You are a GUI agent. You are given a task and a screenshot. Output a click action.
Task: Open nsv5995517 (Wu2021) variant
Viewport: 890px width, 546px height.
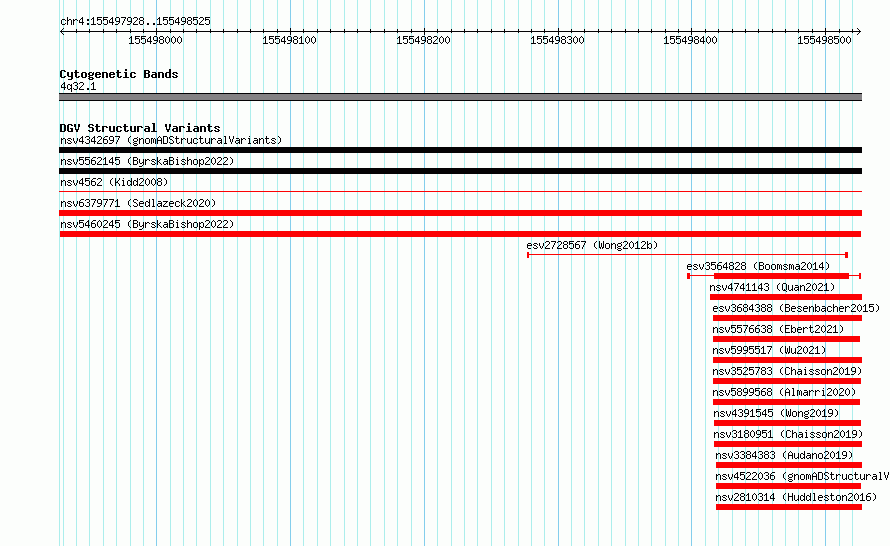click(769, 350)
